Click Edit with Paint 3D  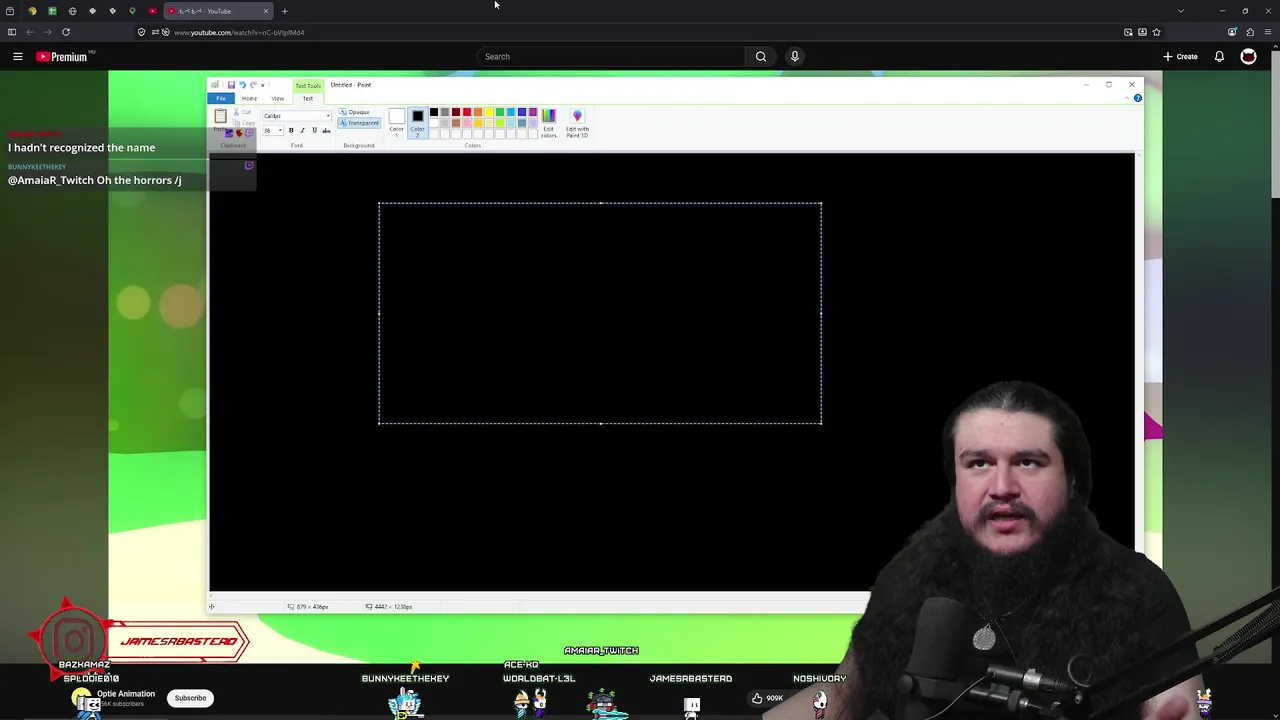pyautogui.click(x=577, y=123)
